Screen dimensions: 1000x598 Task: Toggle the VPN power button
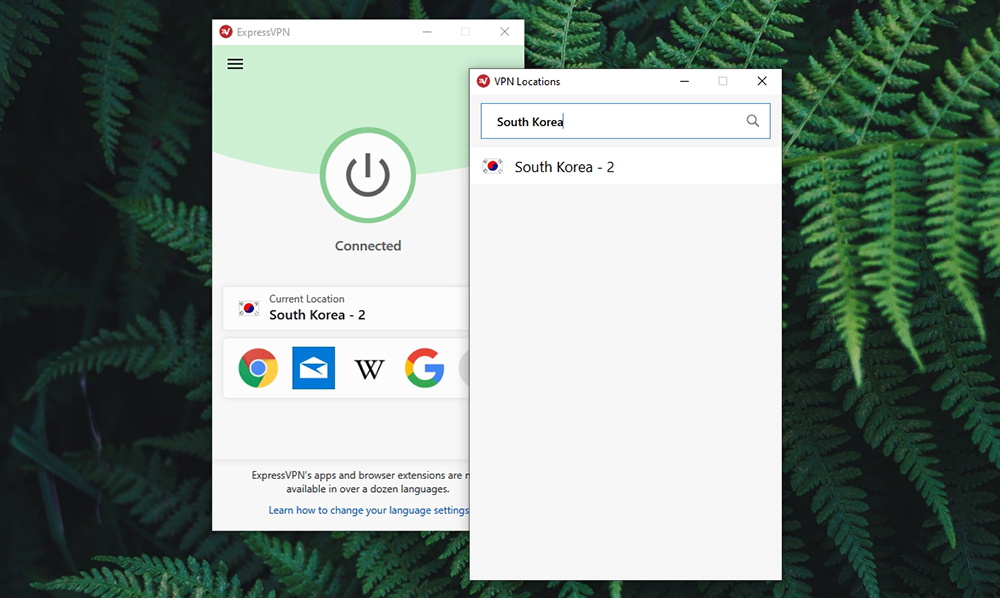tap(367, 175)
